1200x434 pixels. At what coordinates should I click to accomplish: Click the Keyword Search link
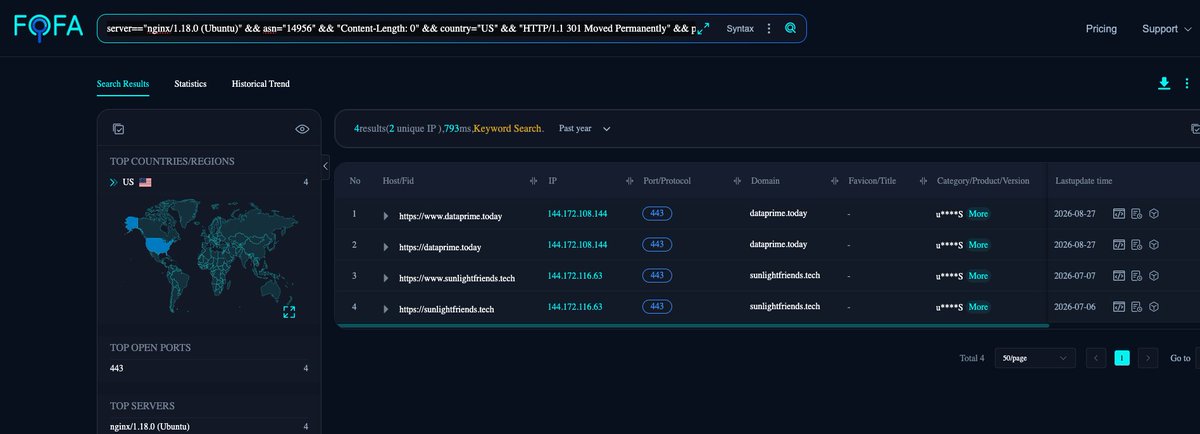tap(508, 129)
